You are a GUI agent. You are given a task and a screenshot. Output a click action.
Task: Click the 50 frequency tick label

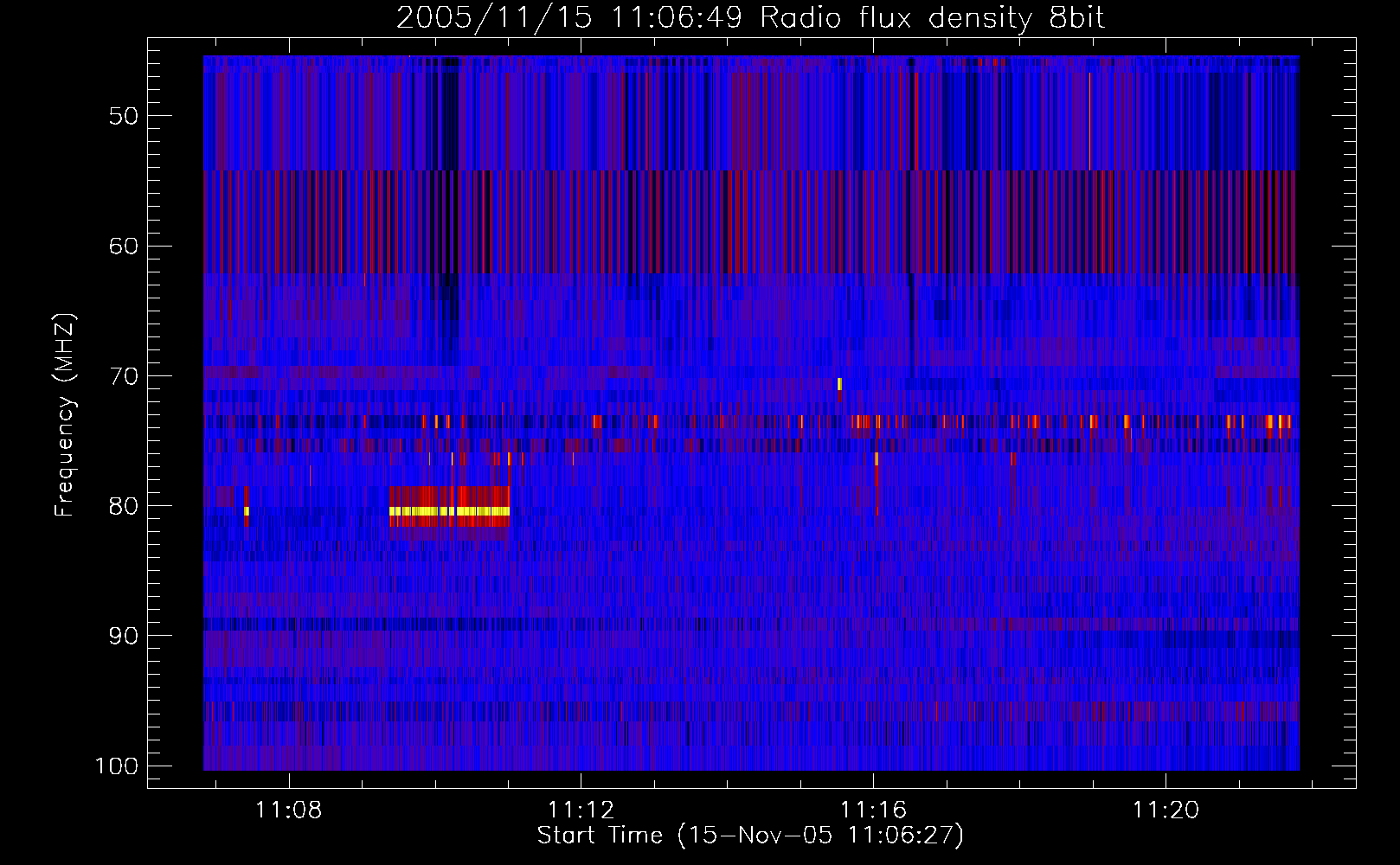(123, 116)
